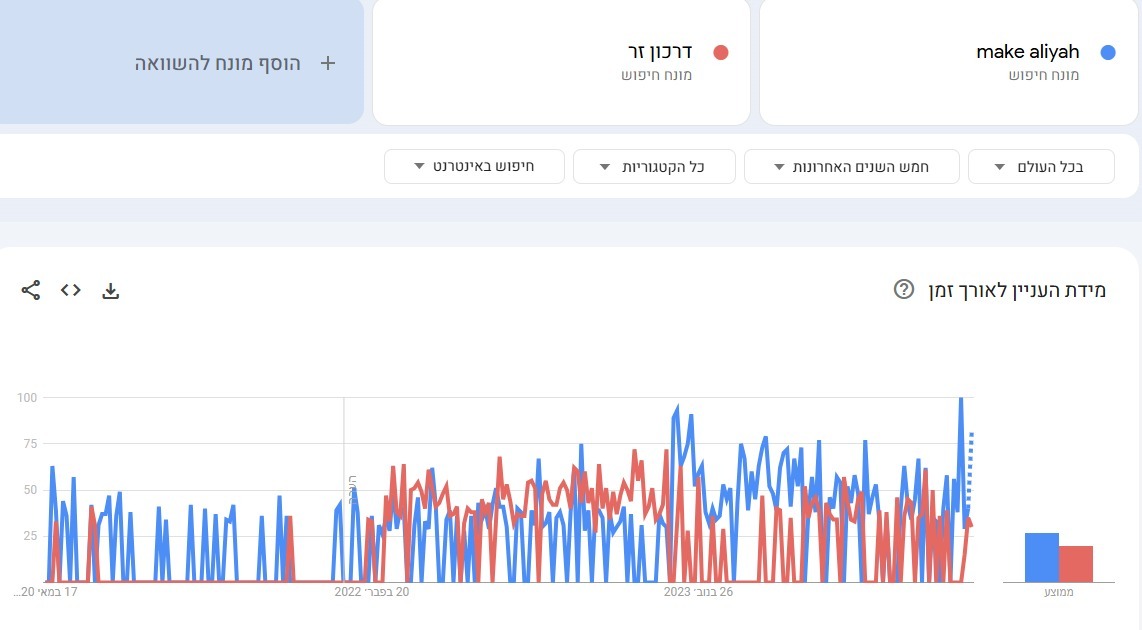Viewport: 1142px width, 630px height.
Task: Click the 100 value on the y-axis
Action: coord(27,398)
